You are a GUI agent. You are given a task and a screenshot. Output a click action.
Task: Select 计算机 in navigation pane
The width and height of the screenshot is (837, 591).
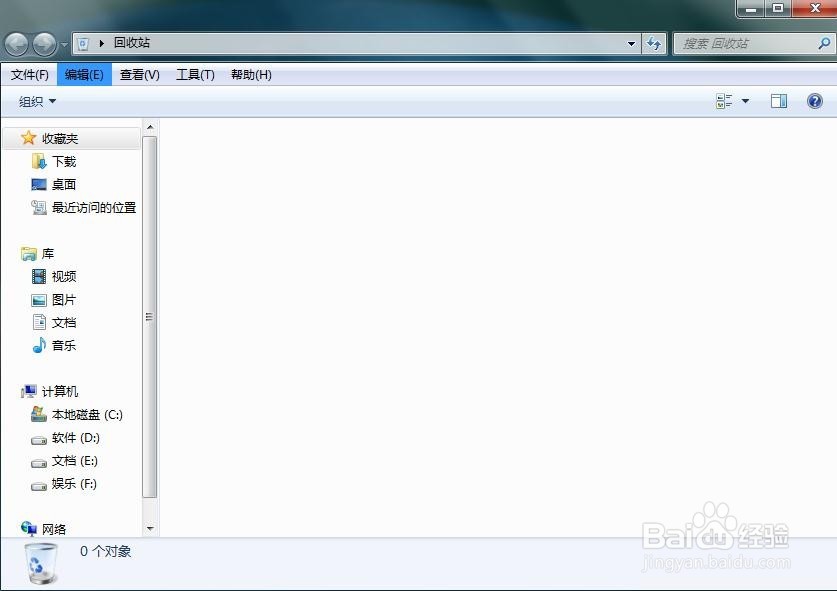click(x=60, y=391)
